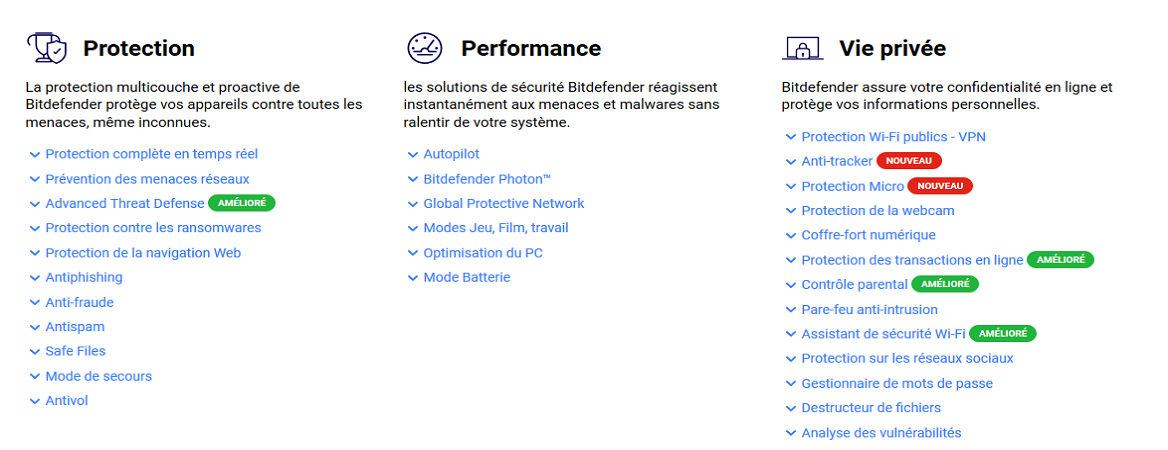Expand the chevron beside Coffre-fort numérique
This screenshot has width=1168, height=450.
(791, 236)
